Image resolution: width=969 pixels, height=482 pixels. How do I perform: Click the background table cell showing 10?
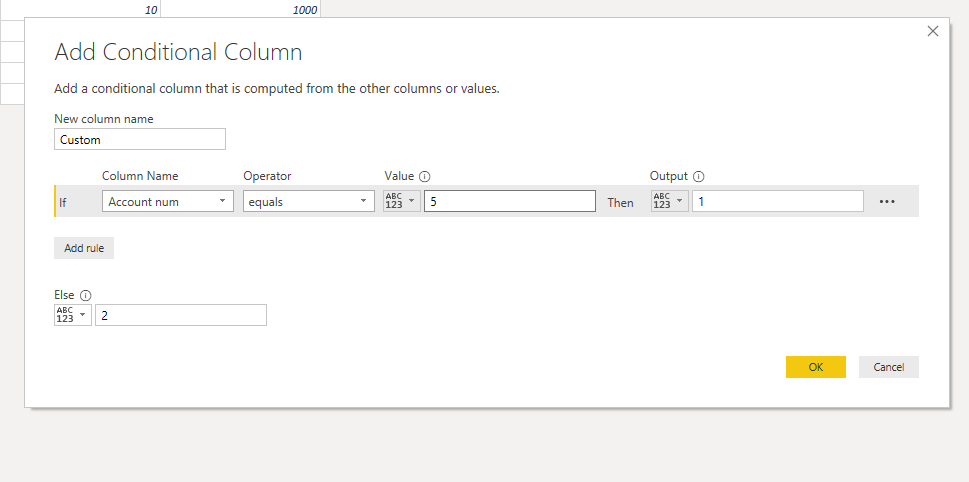pos(80,9)
